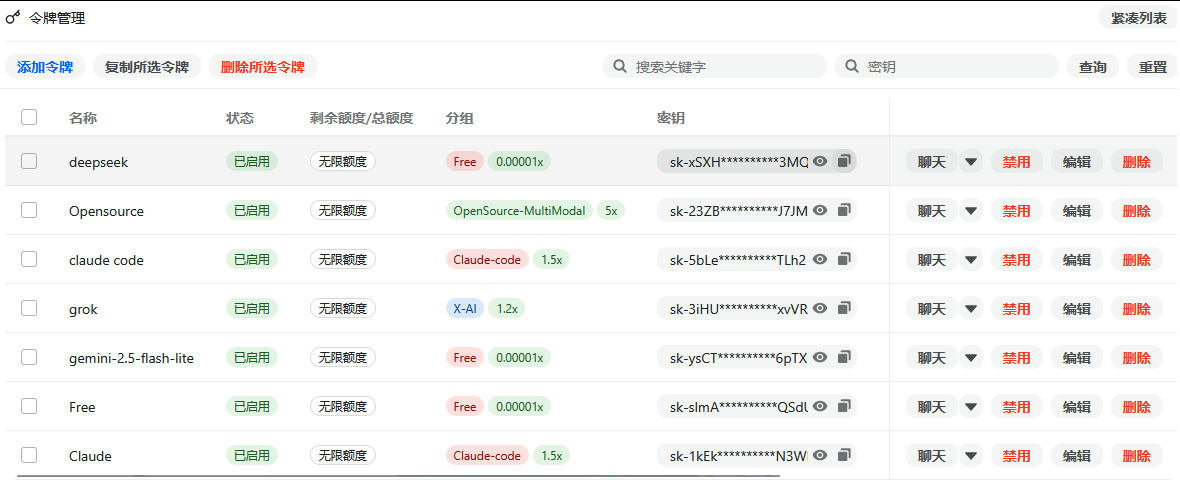This screenshot has width=1180, height=495.
Task: Delete the Claude token
Action: coord(1137,455)
